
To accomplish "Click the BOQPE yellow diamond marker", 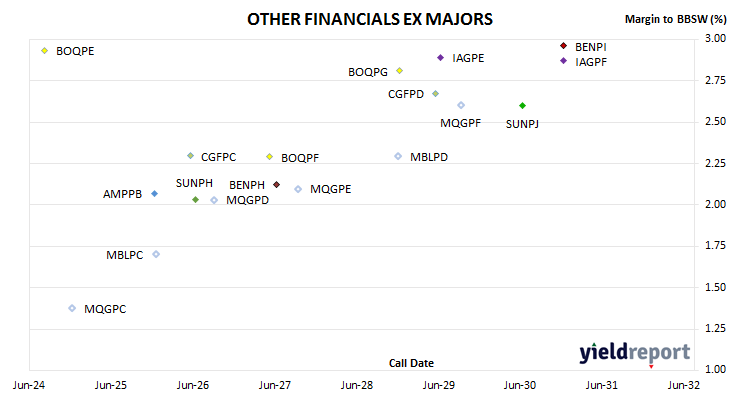I will coord(45,51).
